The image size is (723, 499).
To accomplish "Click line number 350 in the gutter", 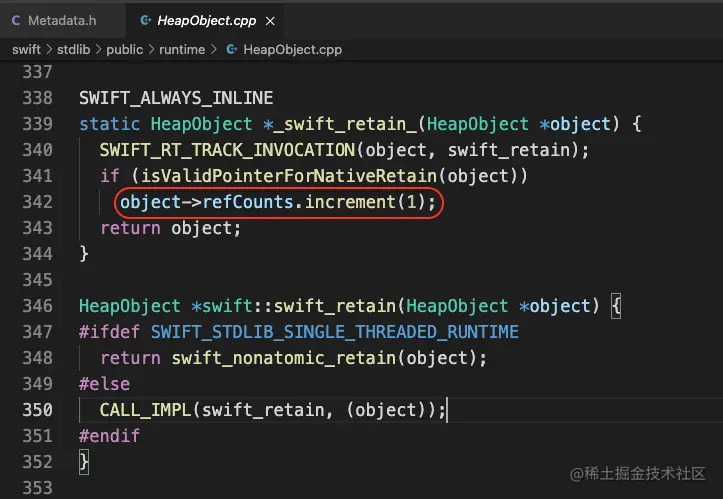I will coord(38,410).
